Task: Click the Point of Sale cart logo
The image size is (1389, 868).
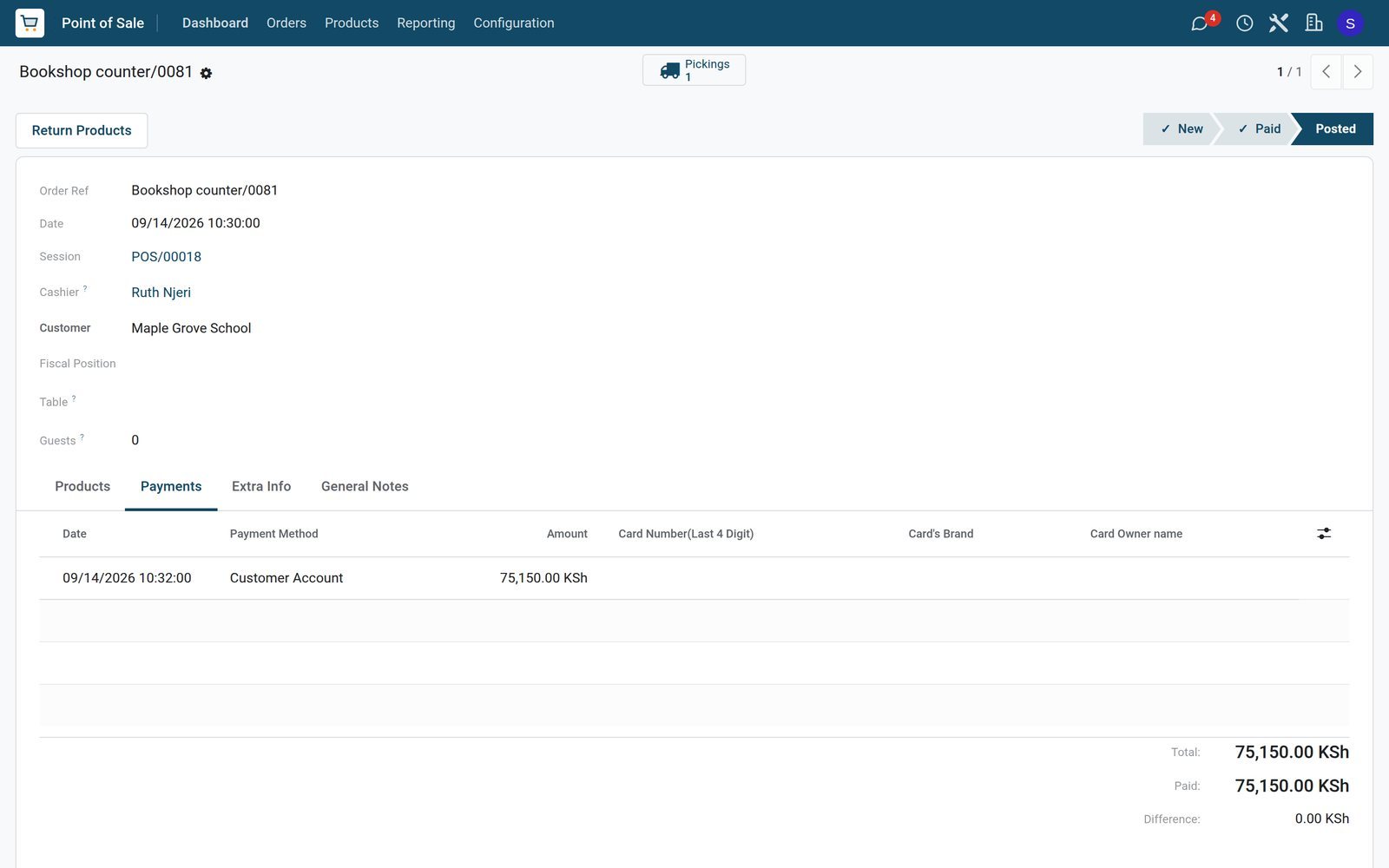Action: (30, 23)
